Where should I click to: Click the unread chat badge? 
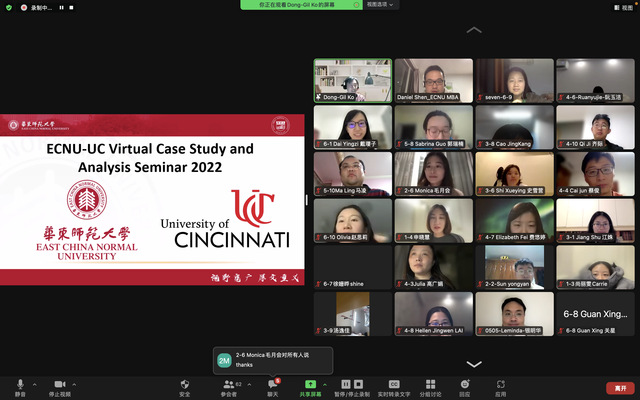tap(278, 381)
